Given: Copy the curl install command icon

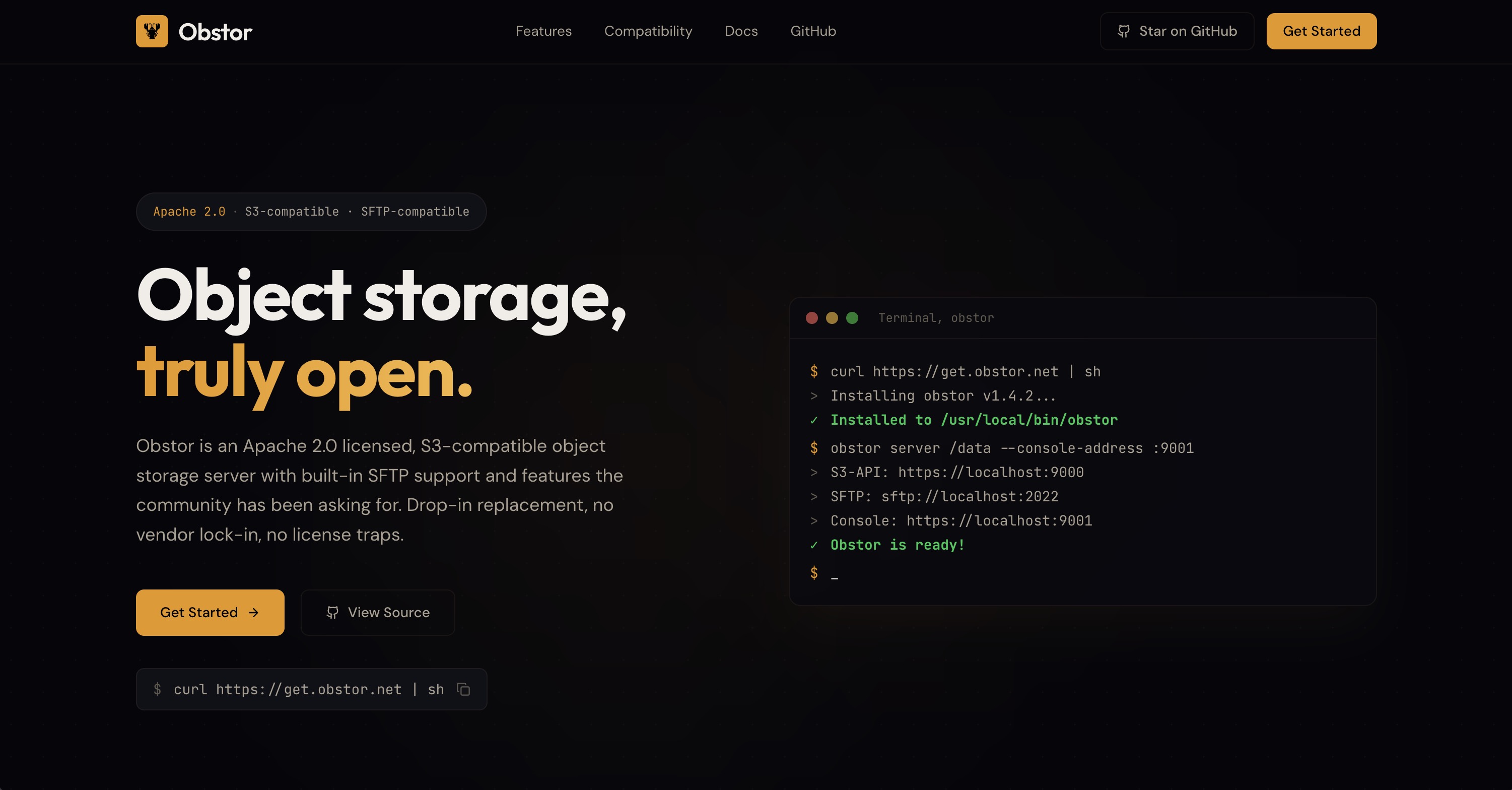Looking at the screenshot, I should (x=464, y=690).
